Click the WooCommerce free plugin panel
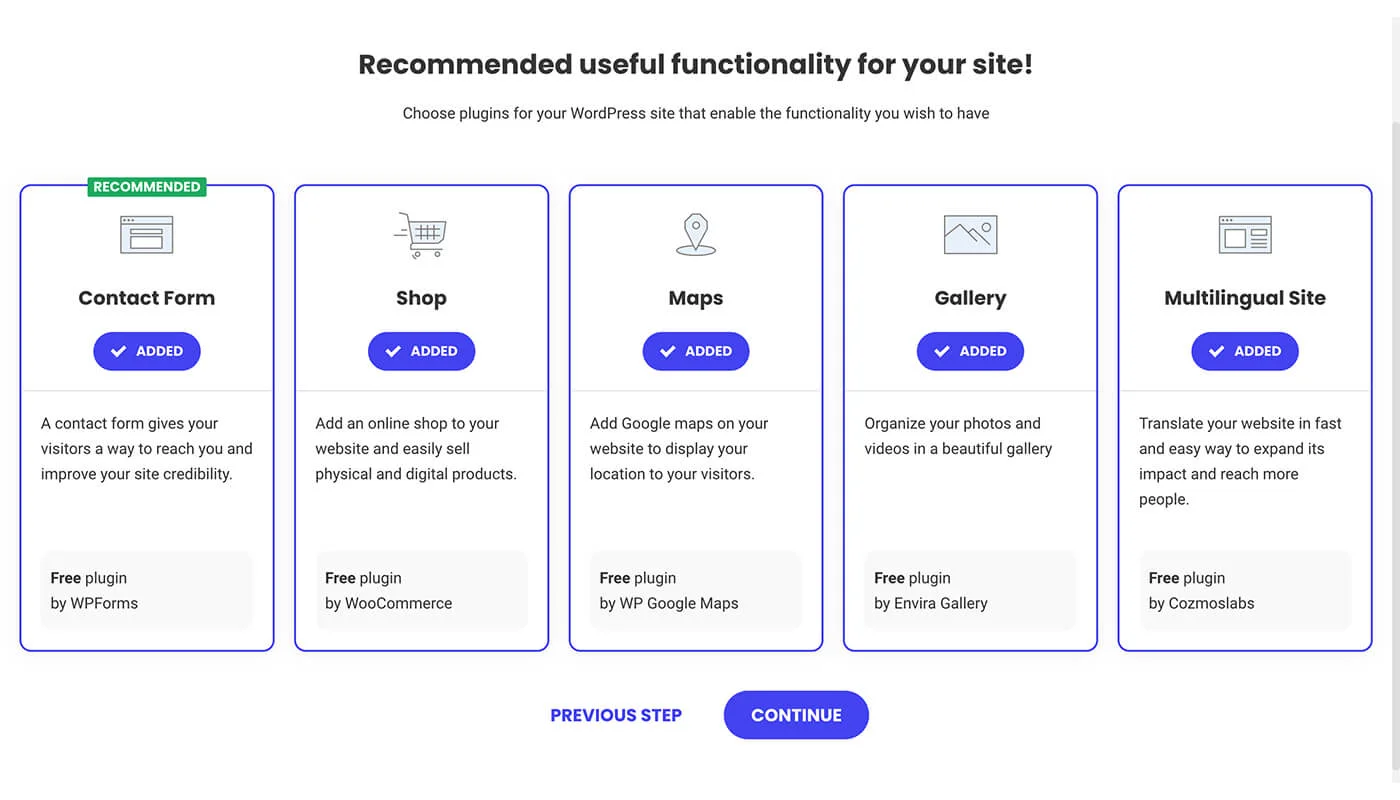 click(x=421, y=590)
